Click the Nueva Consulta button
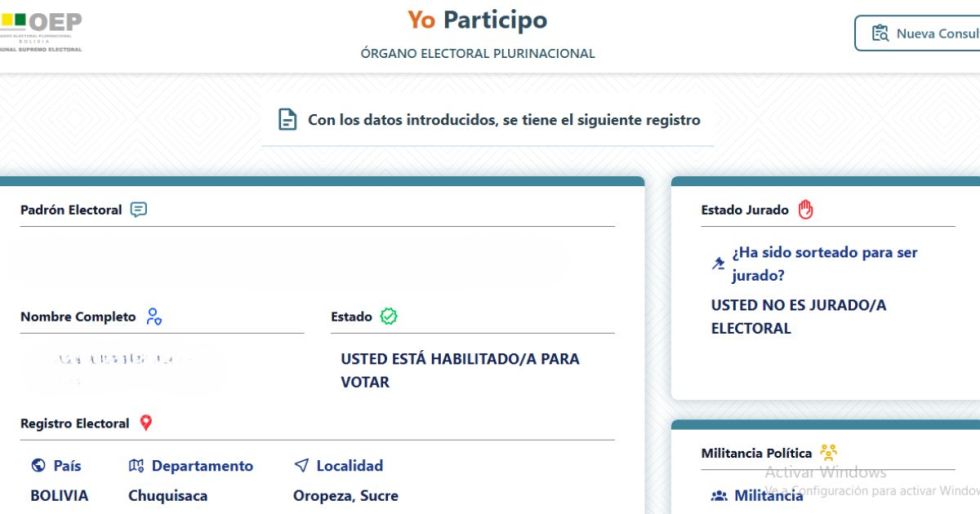980x514 pixels. tap(917, 33)
